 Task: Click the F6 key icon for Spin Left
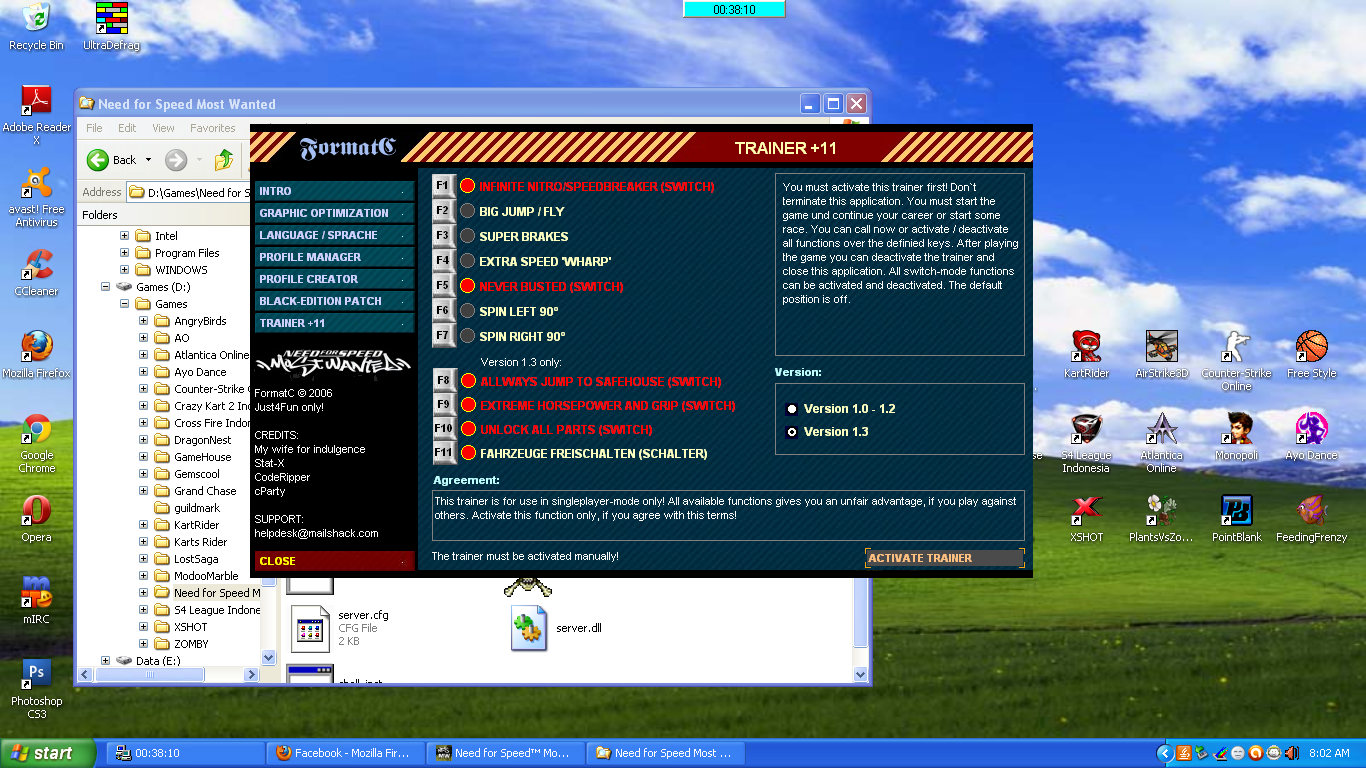click(x=443, y=311)
